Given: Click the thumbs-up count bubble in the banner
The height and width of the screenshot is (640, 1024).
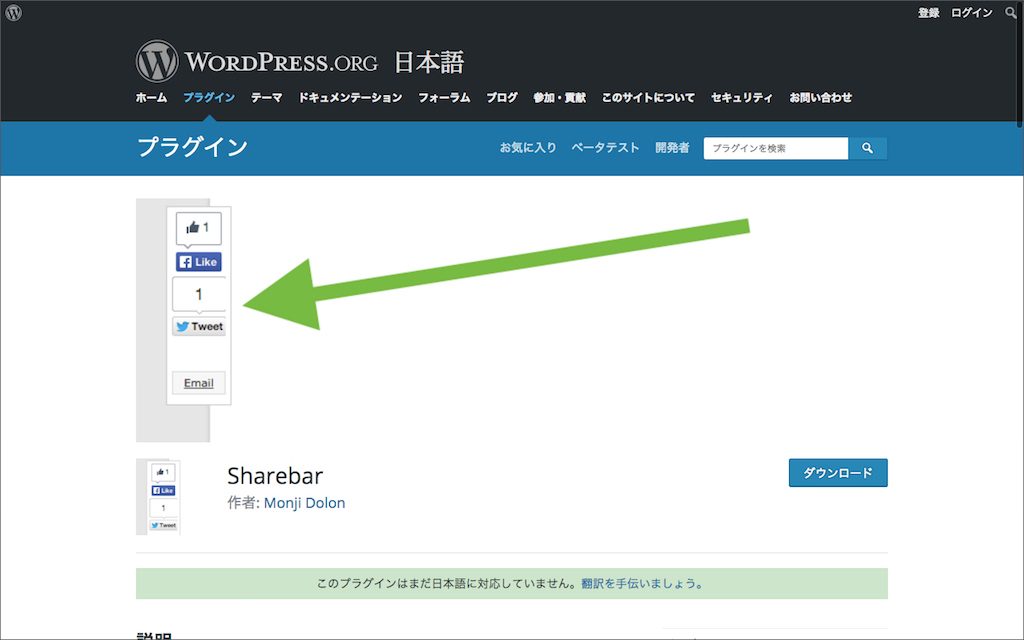Looking at the screenshot, I should tap(199, 228).
